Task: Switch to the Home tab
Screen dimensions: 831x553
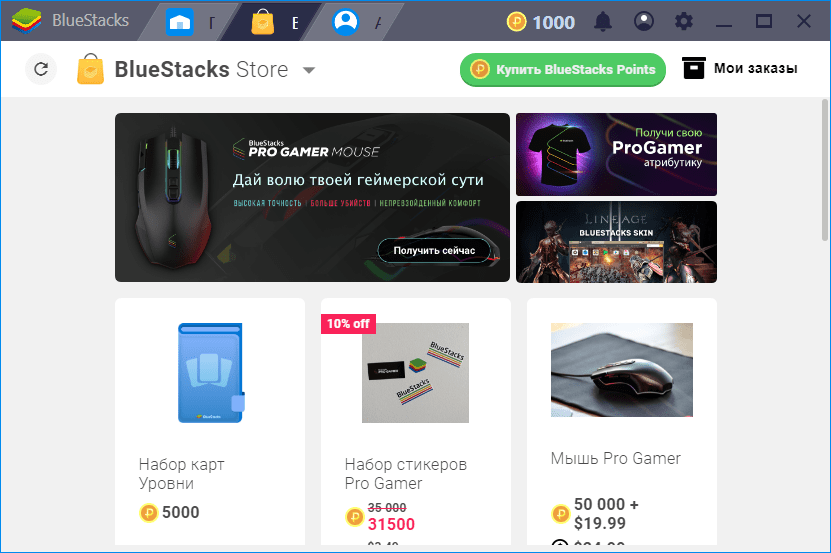Action: point(180,22)
